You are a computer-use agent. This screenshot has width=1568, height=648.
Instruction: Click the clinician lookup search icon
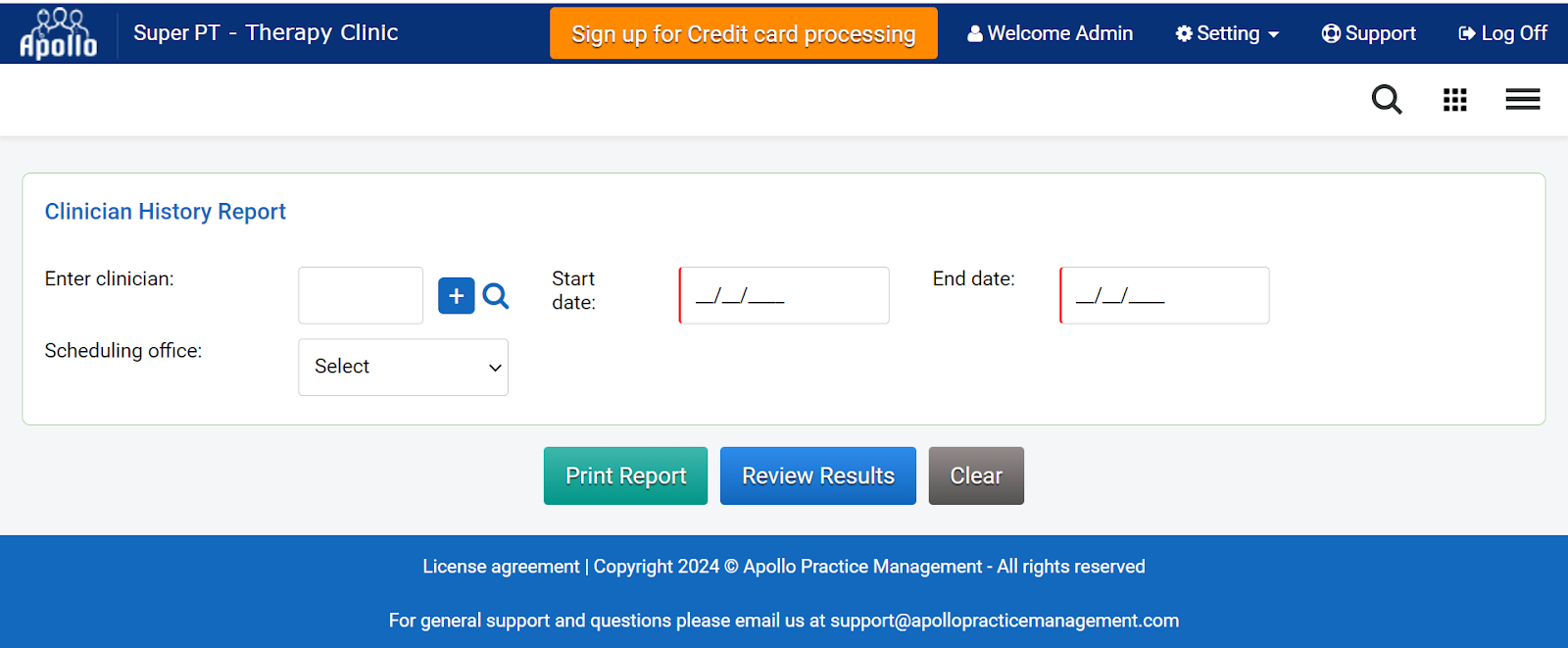(x=496, y=296)
